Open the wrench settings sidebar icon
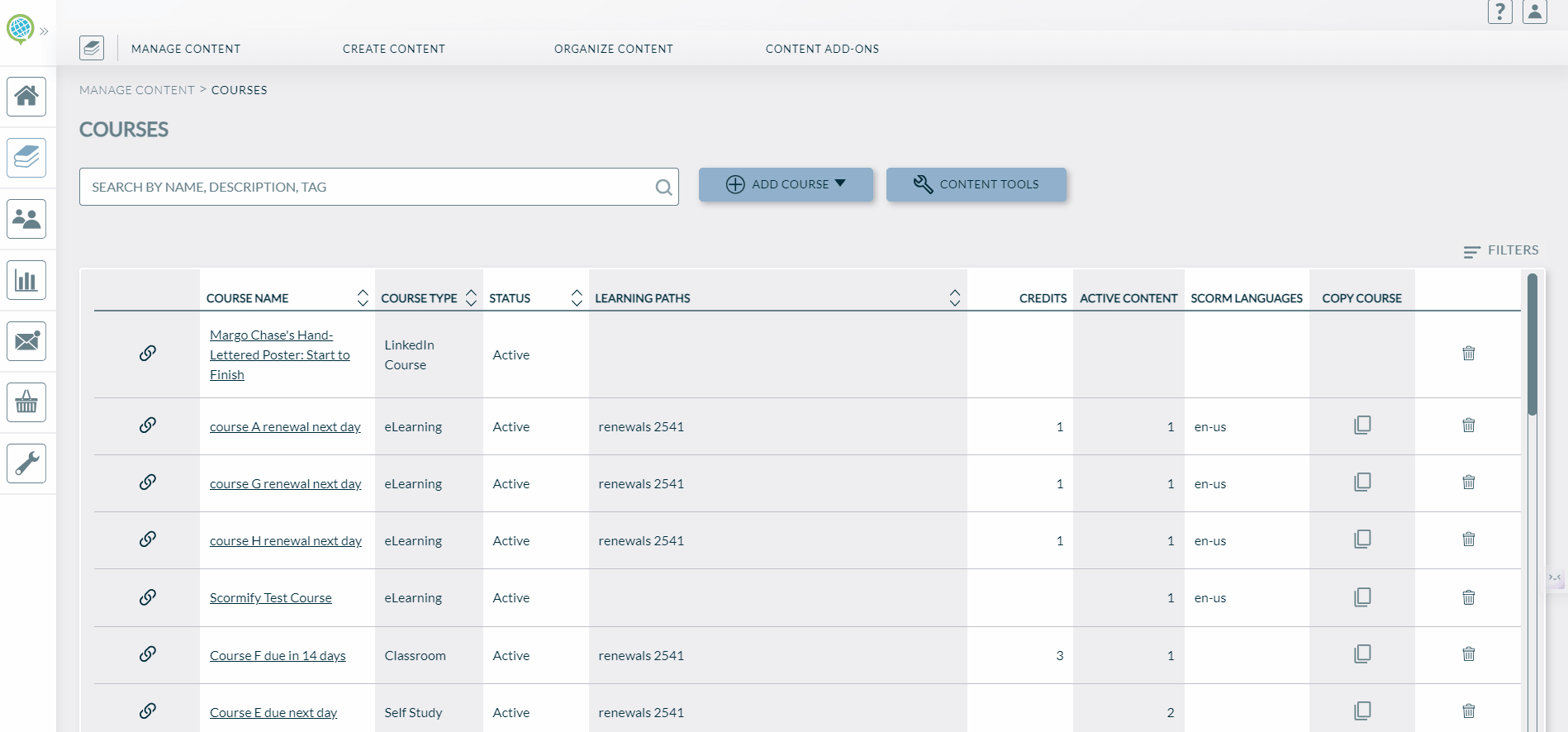The height and width of the screenshot is (732, 1568). [26, 463]
